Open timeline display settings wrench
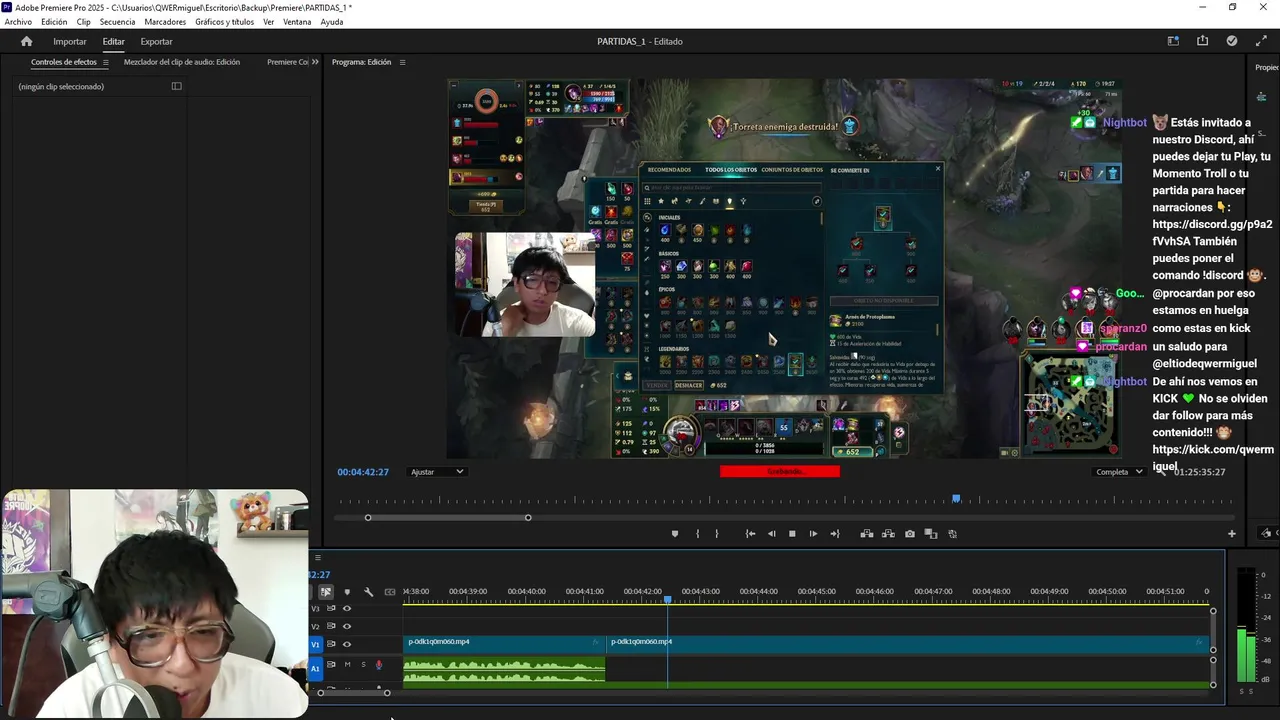The height and width of the screenshot is (720, 1280). [x=368, y=592]
